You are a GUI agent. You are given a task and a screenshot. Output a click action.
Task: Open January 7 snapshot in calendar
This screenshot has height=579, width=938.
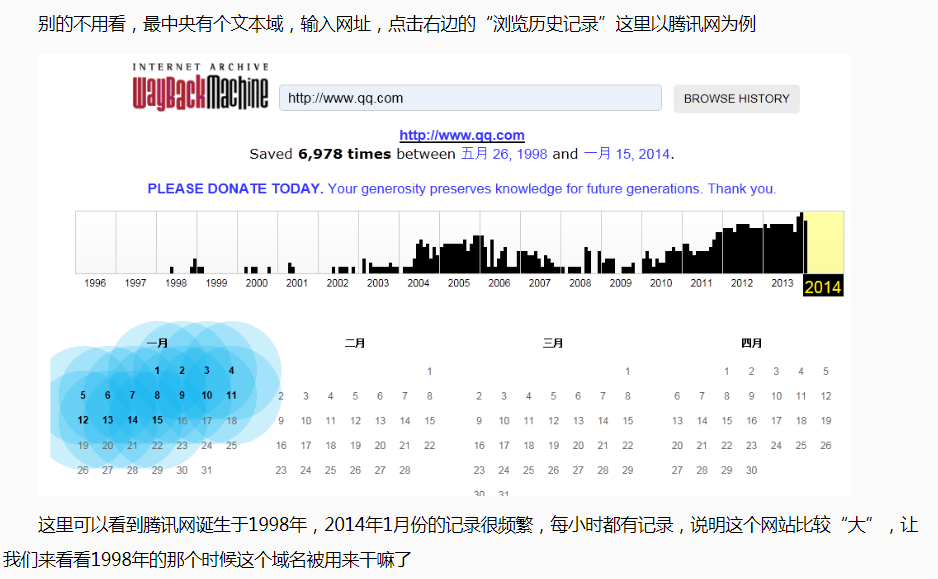click(x=132, y=395)
